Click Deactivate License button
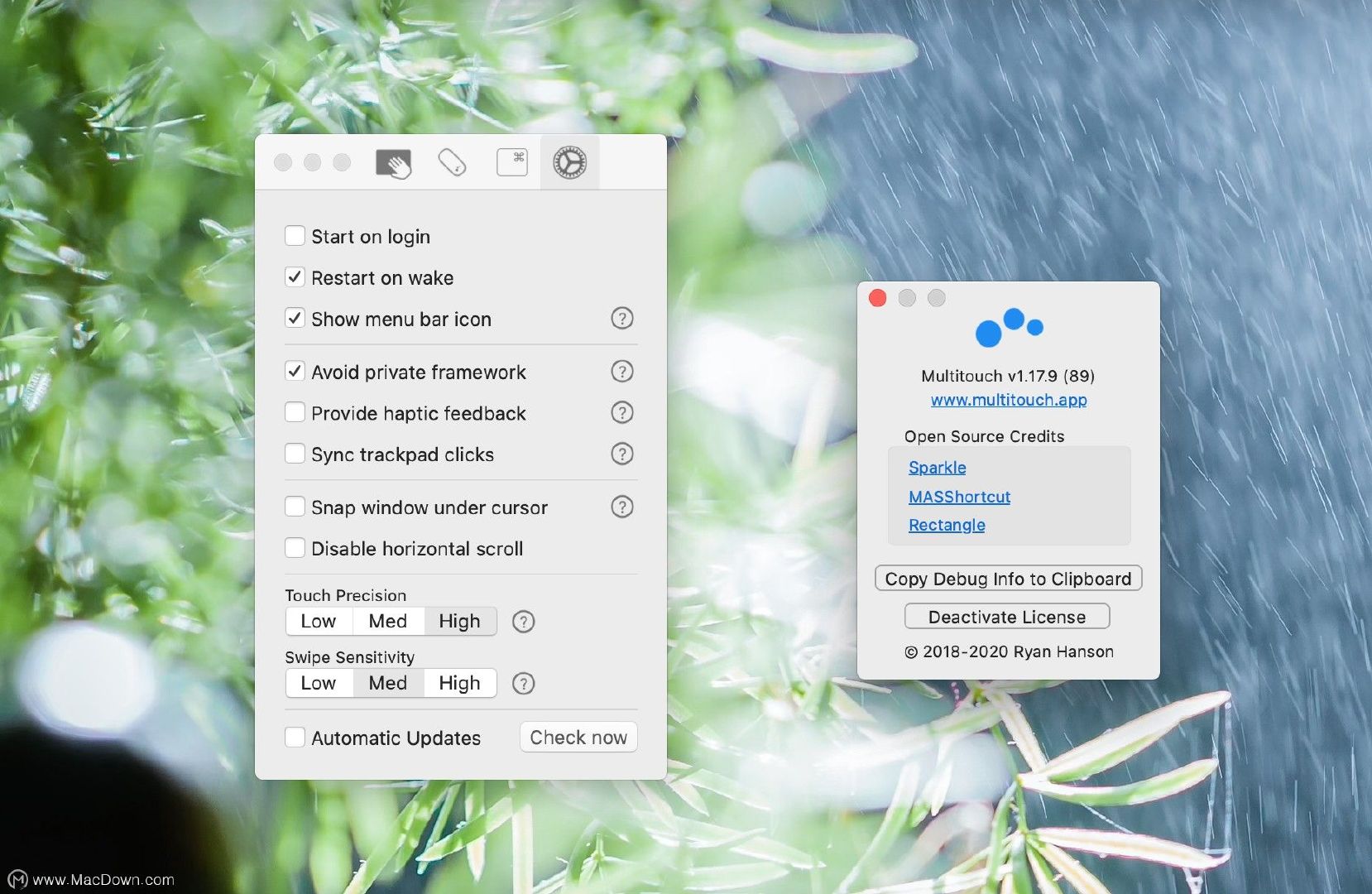This screenshot has height=894, width=1372. [x=1007, y=617]
